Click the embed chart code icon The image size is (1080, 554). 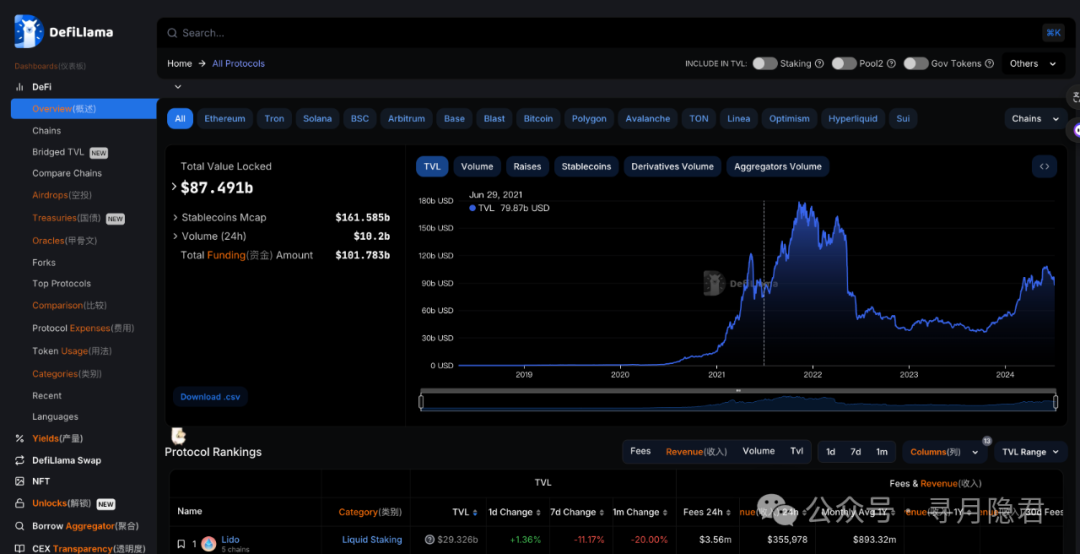click(1044, 167)
